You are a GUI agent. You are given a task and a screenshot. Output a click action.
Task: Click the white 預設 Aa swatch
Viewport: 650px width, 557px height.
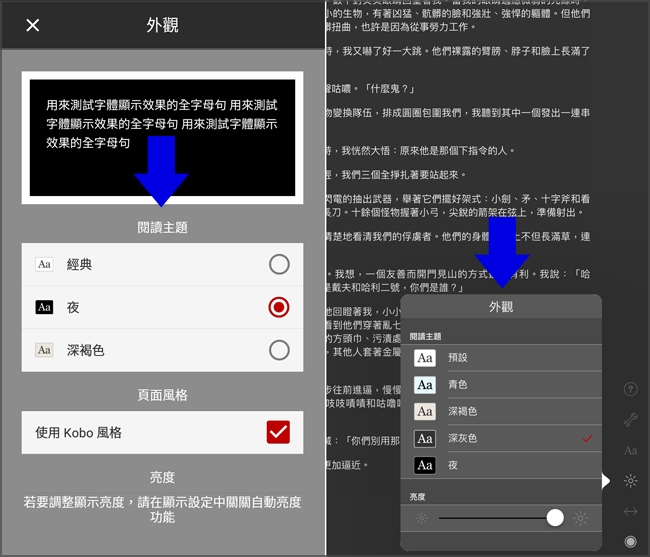click(x=425, y=358)
